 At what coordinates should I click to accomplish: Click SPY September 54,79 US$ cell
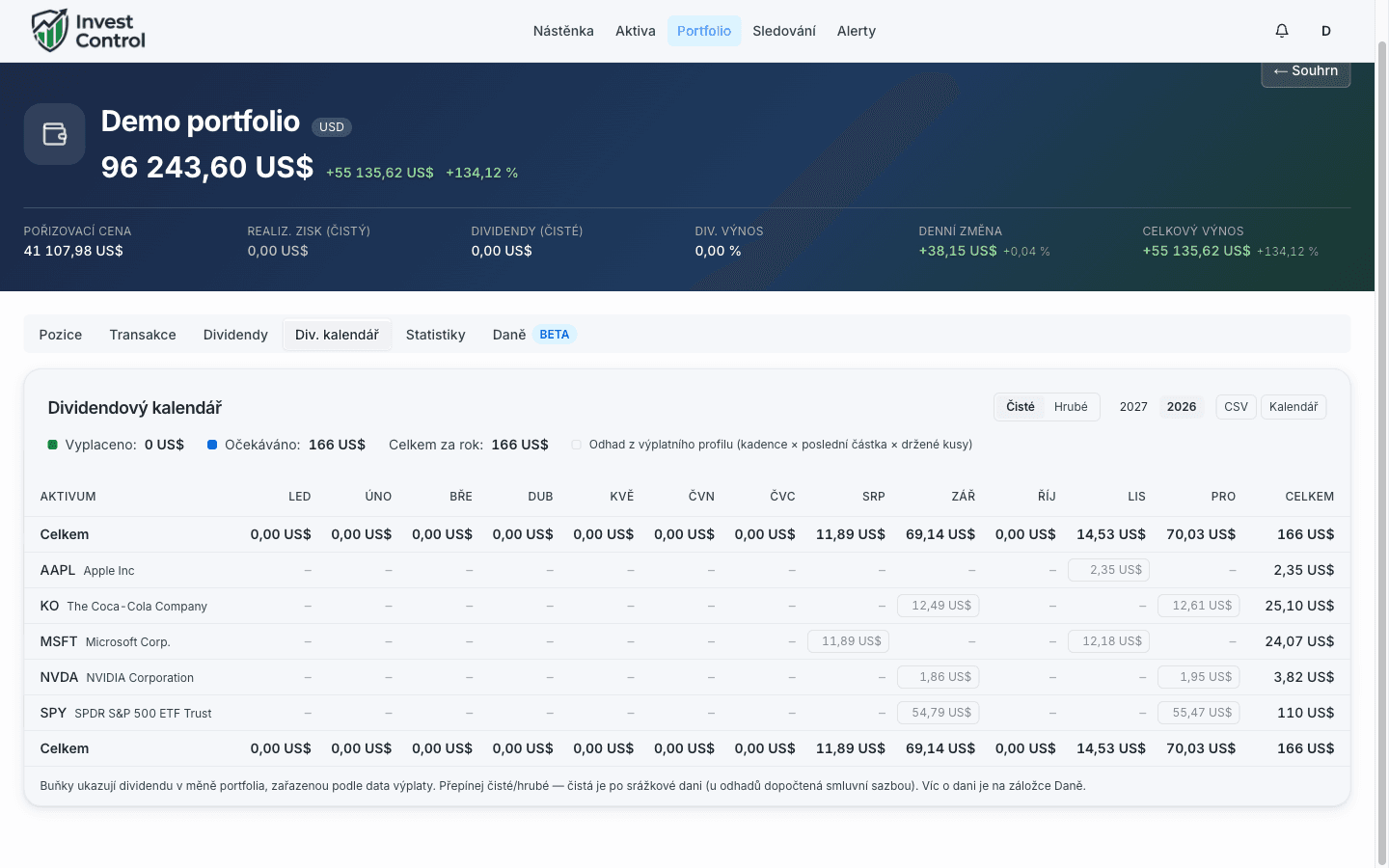939,713
